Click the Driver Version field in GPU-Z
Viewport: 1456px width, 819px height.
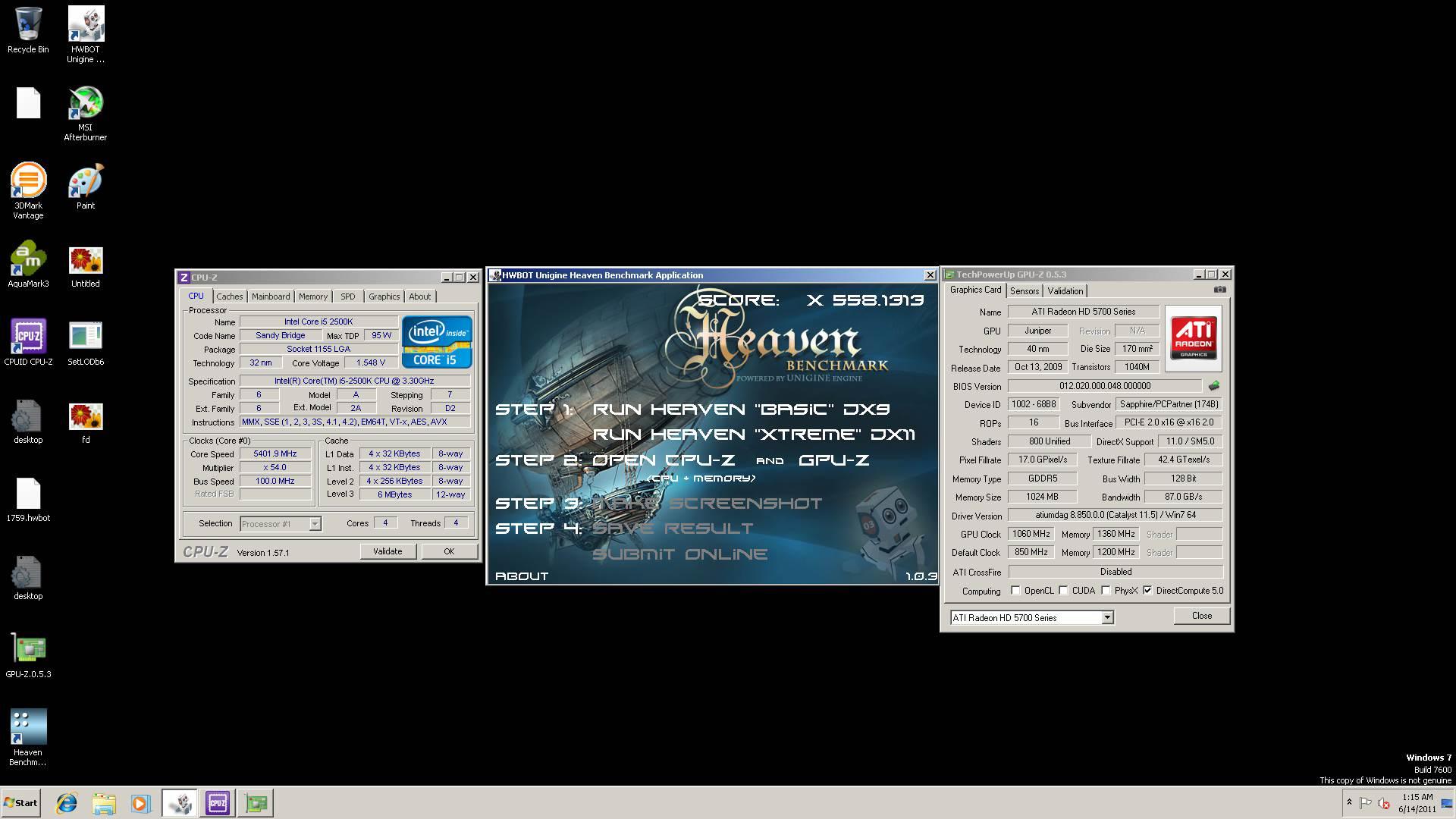[x=1116, y=515]
